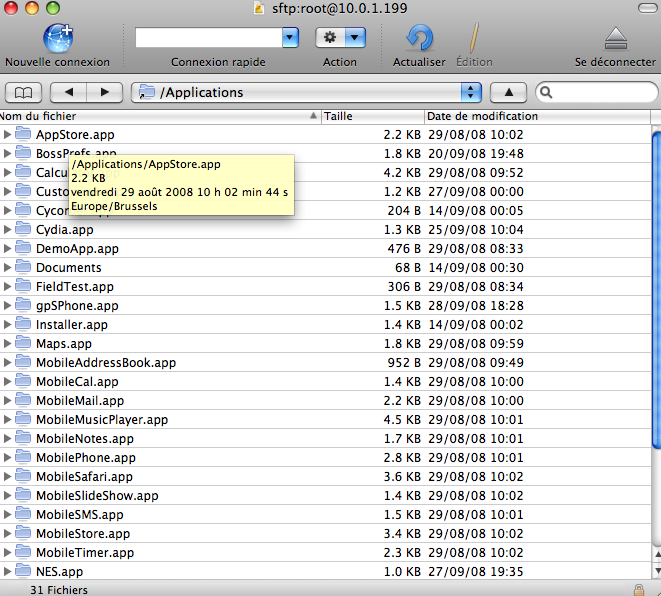Click the scrollbar up arrow
Viewport: 661px width, 596px height.
tap(657, 554)
